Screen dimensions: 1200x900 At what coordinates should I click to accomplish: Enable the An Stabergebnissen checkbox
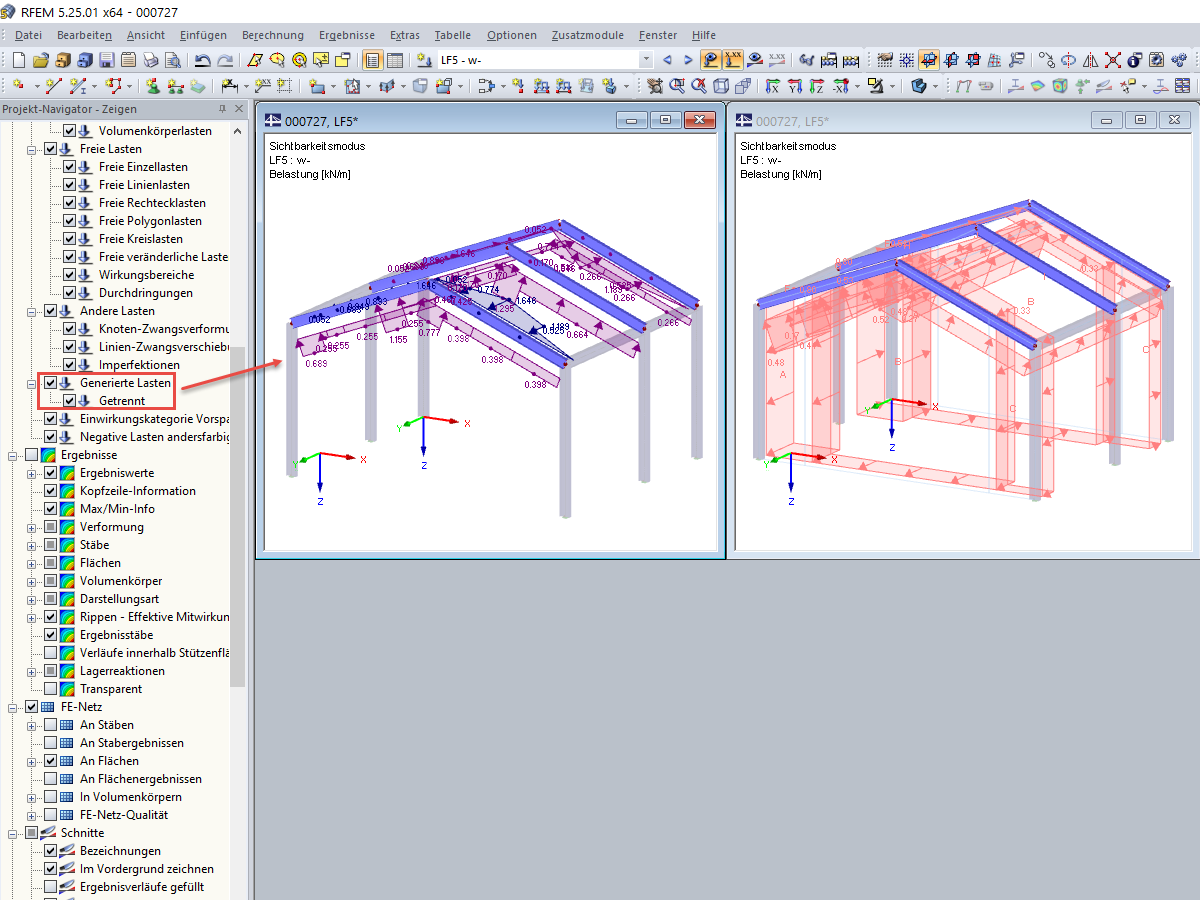(x=51, y=743)
